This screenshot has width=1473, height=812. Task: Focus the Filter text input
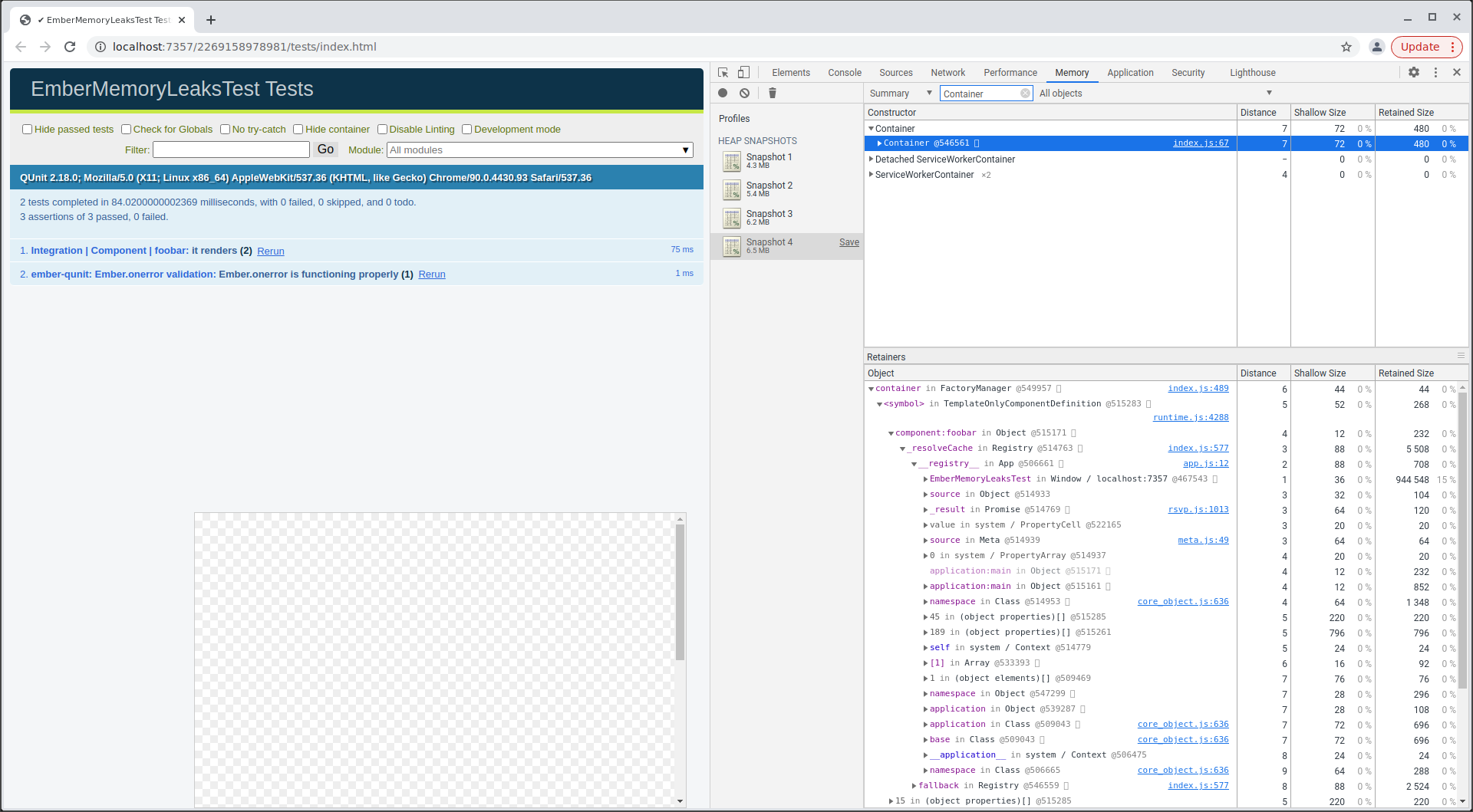click(231, 150)
